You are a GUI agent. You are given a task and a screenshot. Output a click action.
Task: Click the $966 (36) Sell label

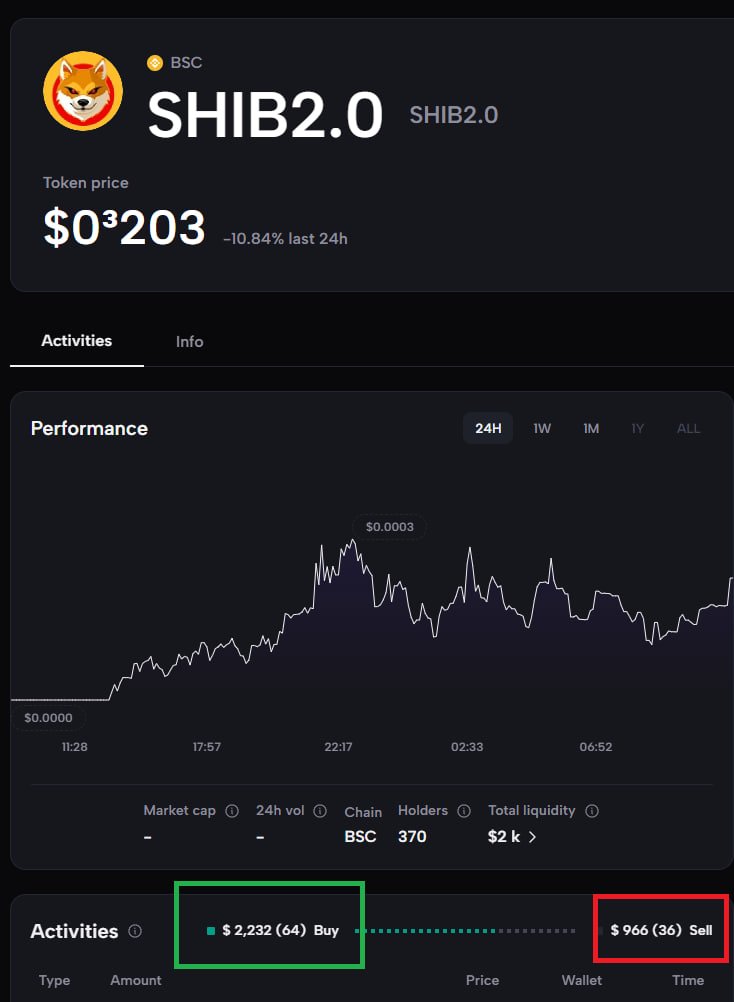coord(661,930)
